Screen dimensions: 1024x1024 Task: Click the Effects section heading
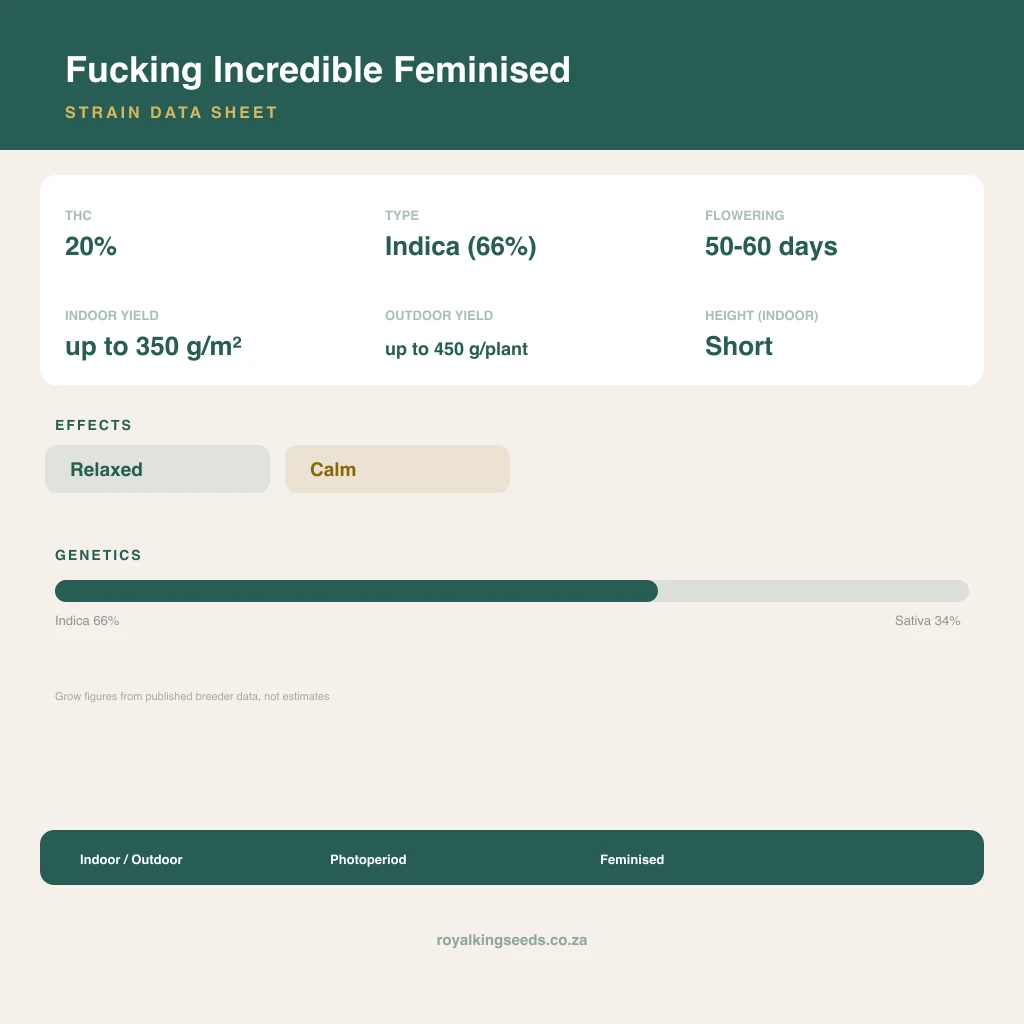(x=93, y=425)
